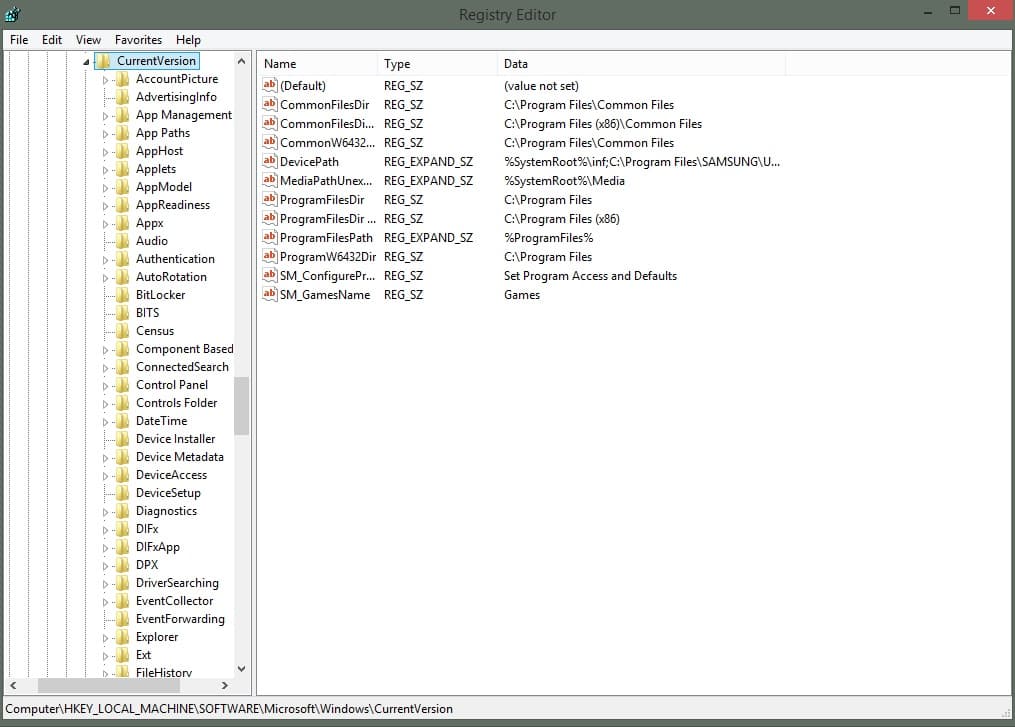The width and height of the screenshot is (1015, 727).
Task: Click the folder icon of App Paths
Action: tap(122, 133)
